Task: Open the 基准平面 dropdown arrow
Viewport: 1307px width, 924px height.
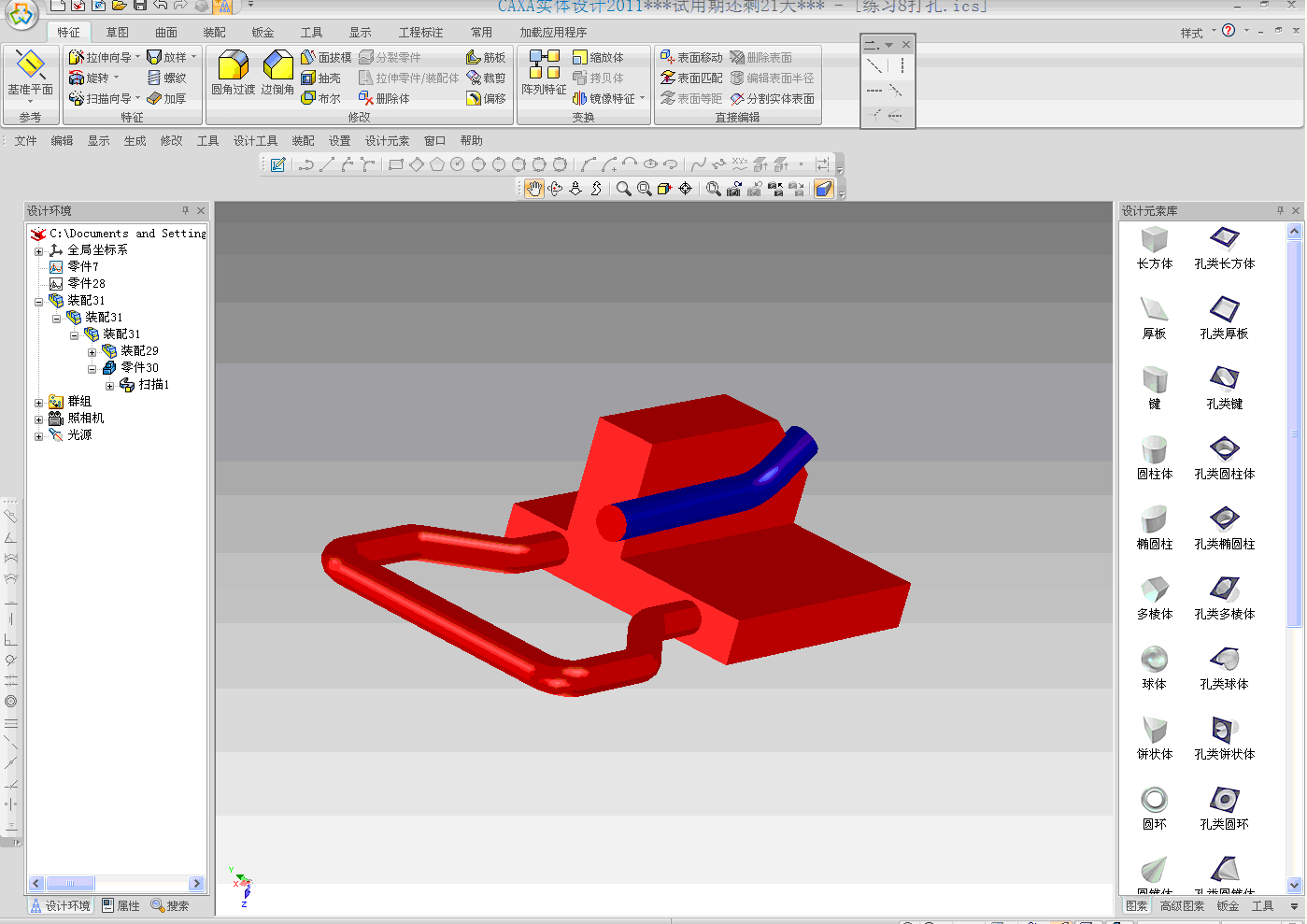Action: pos(30,101)
